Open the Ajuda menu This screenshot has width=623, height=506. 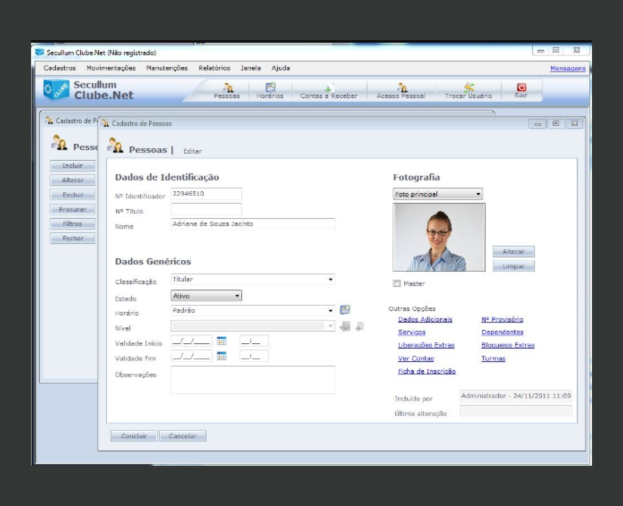pos(281,68)
